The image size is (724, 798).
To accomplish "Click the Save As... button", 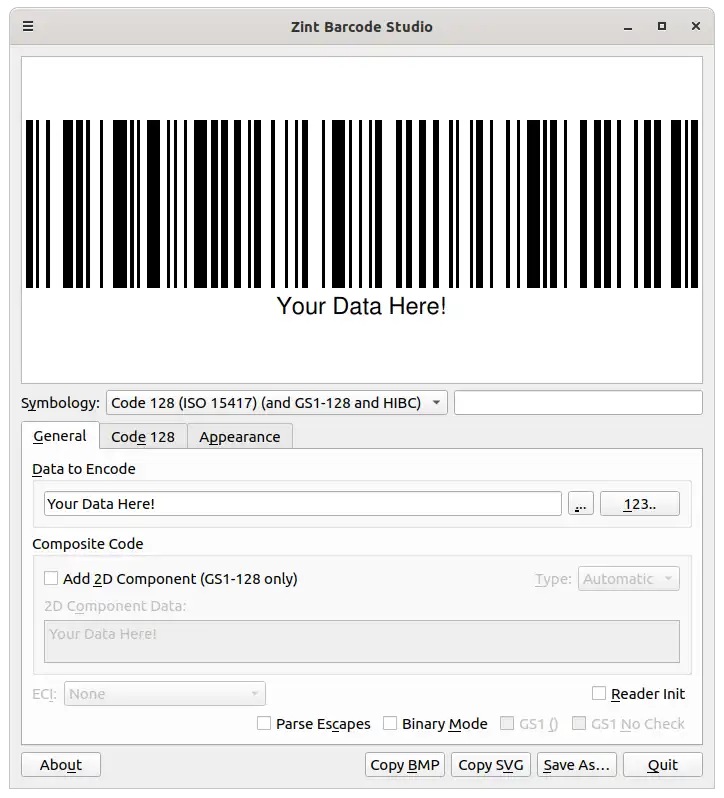I will [x=576, y=764].
